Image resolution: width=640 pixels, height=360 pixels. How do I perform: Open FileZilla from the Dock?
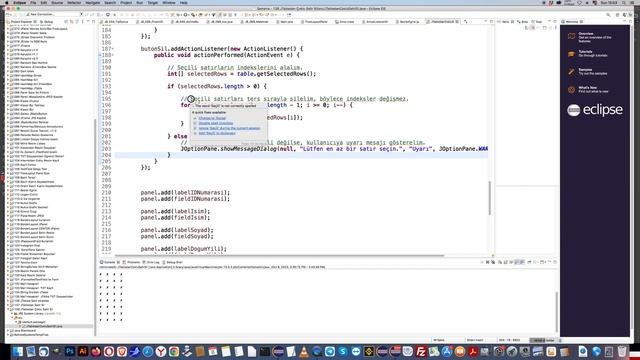(x=421, y=351)
